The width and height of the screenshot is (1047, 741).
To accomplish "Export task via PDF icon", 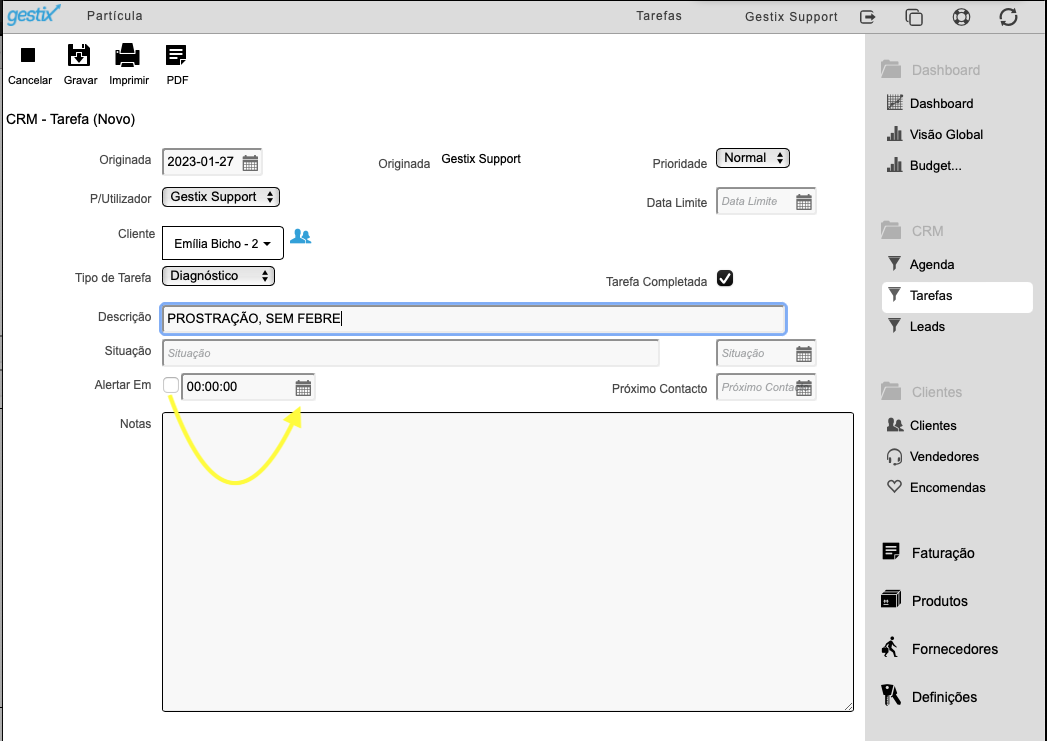I will click(176, 55).
